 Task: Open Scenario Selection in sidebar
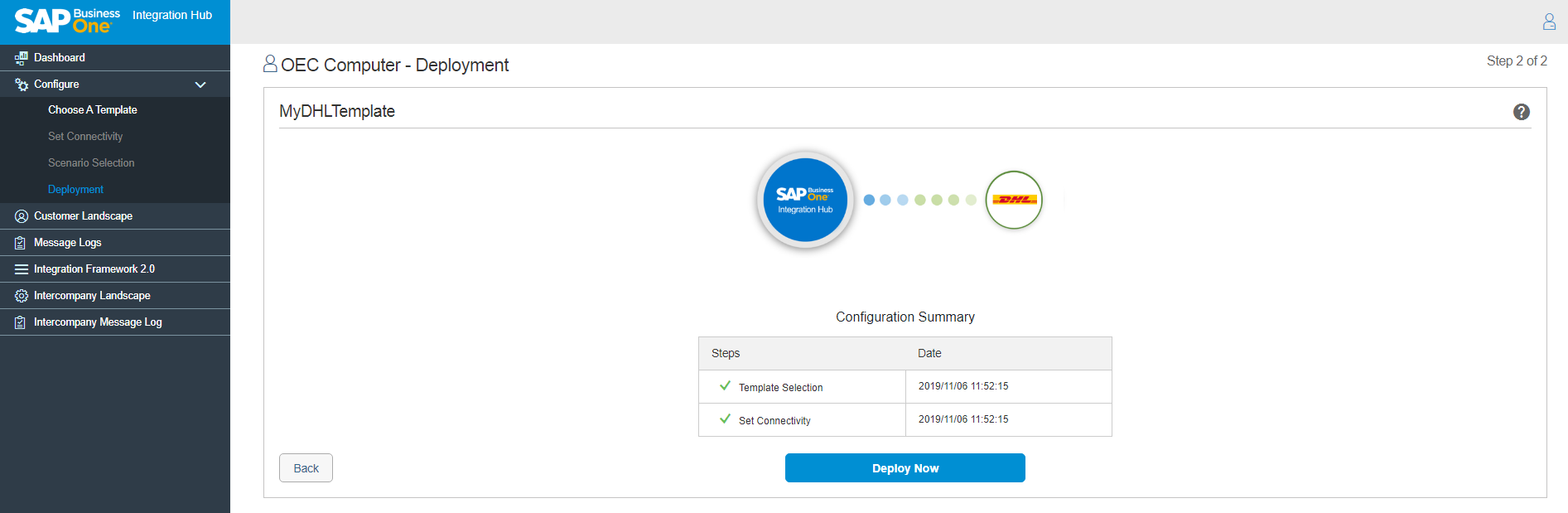coord(91,163)
